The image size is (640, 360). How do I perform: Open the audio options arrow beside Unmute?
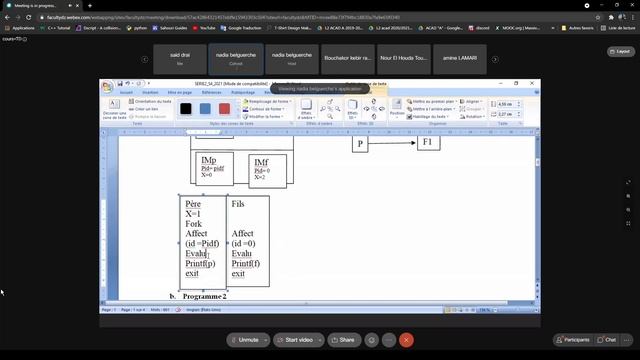point(266,340)
